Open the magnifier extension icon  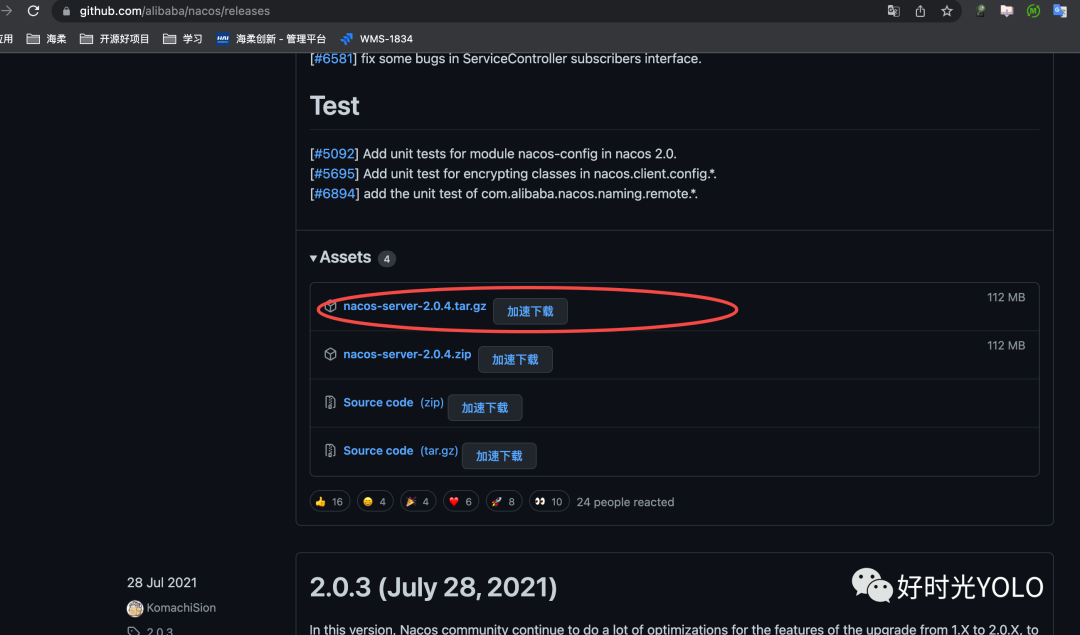tap(980, 11)
